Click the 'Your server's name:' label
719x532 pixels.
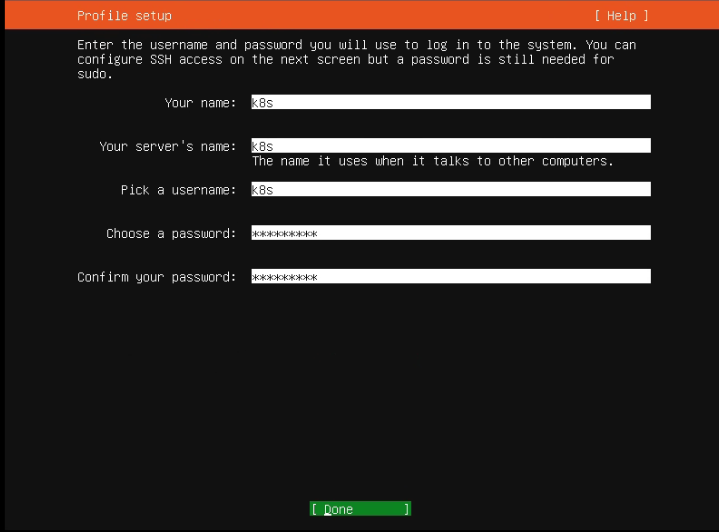click(x=168, y=146)
